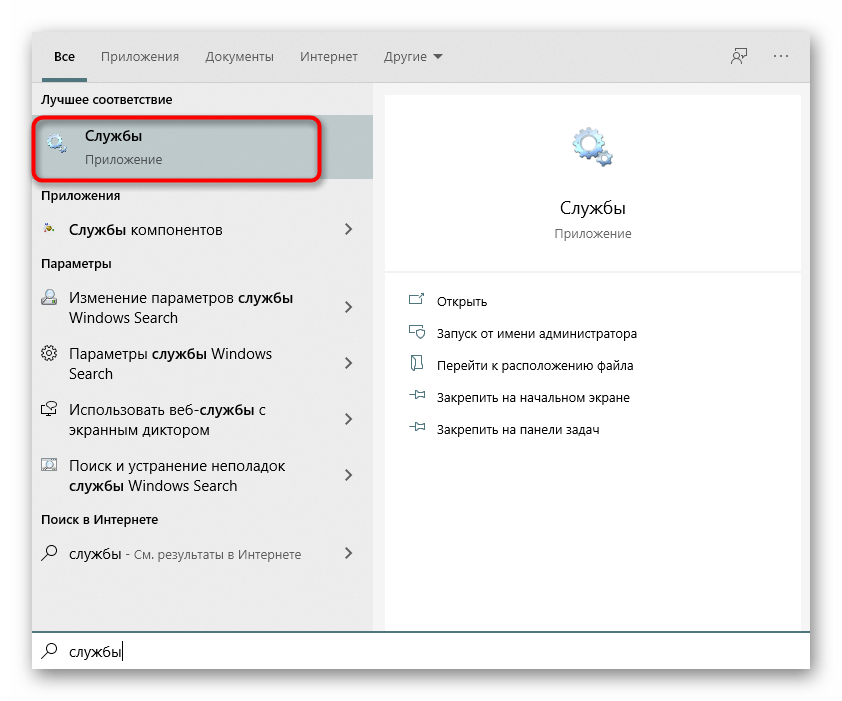Open the Службы best match result
Viewport: 842px width, 701px height.
coord(176,147)
